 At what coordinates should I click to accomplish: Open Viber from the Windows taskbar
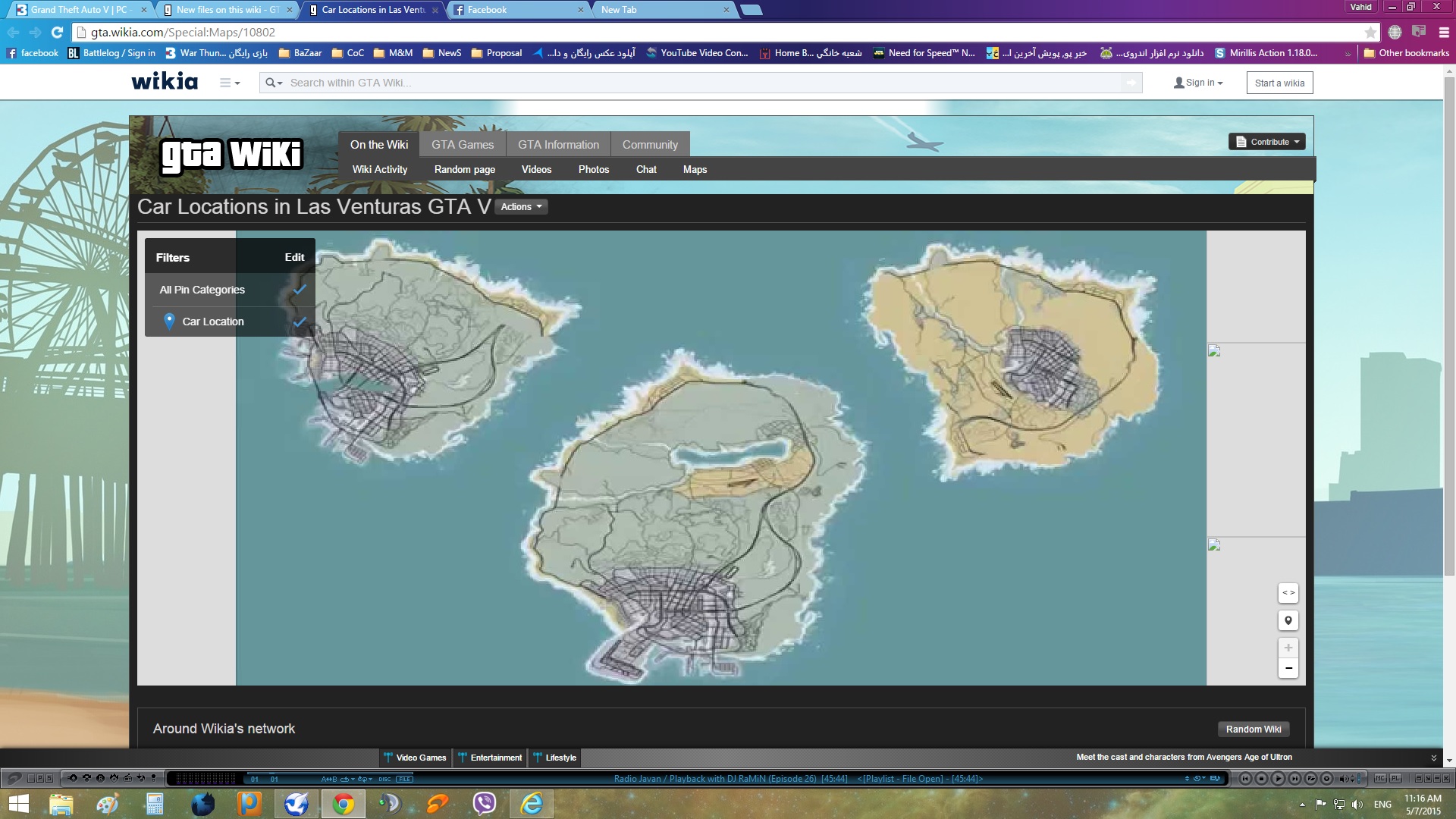tap(484, 803)
